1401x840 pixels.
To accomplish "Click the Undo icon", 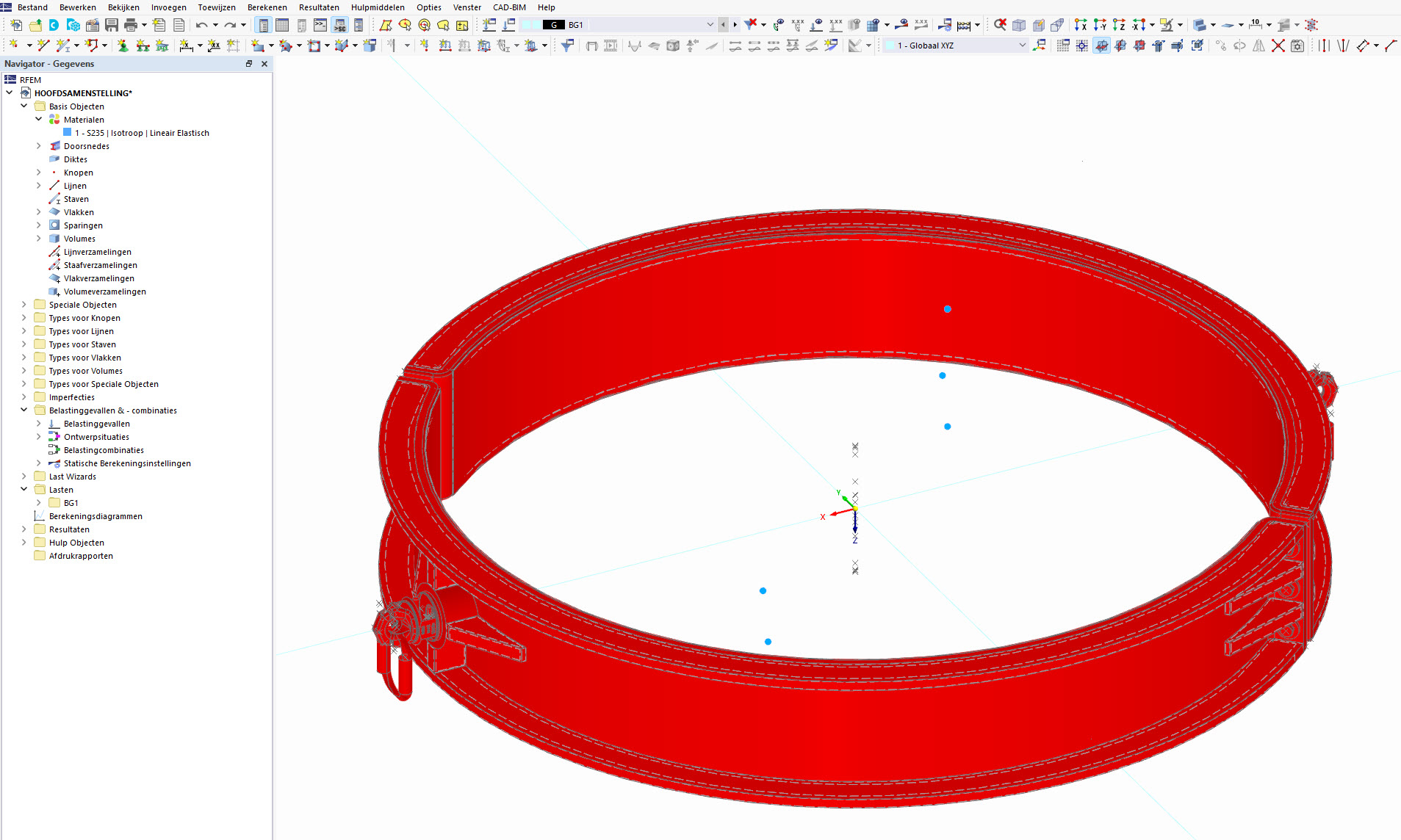I will pyautogui.click(x=201, y=24).
